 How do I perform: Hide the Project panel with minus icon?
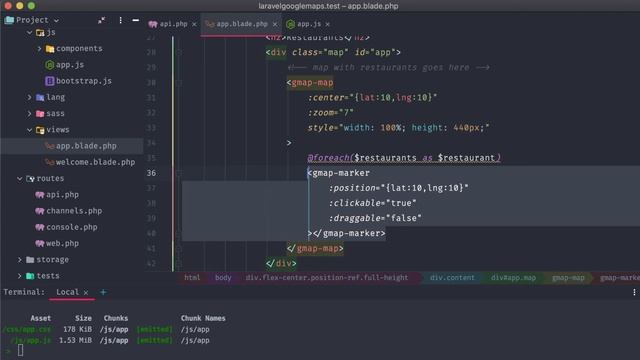point(136,20)
